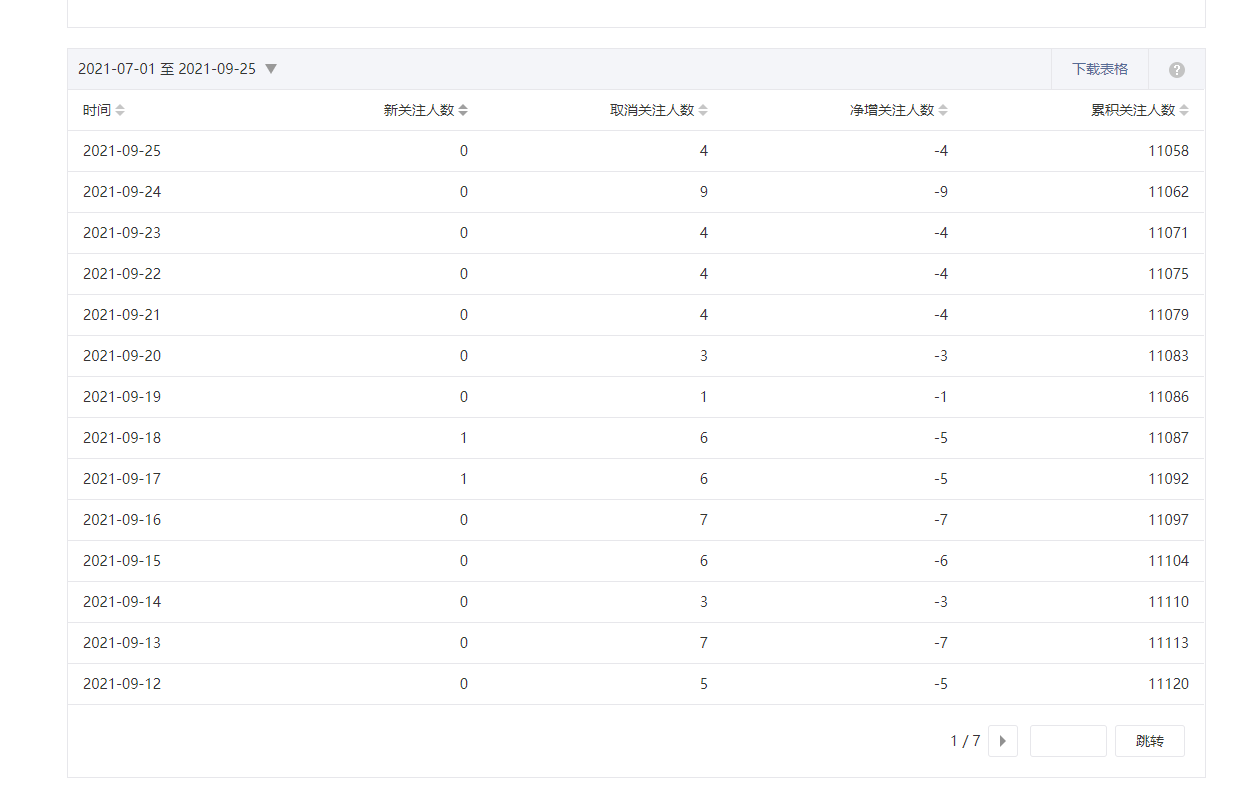Click the 下载表格 button

1099,69
